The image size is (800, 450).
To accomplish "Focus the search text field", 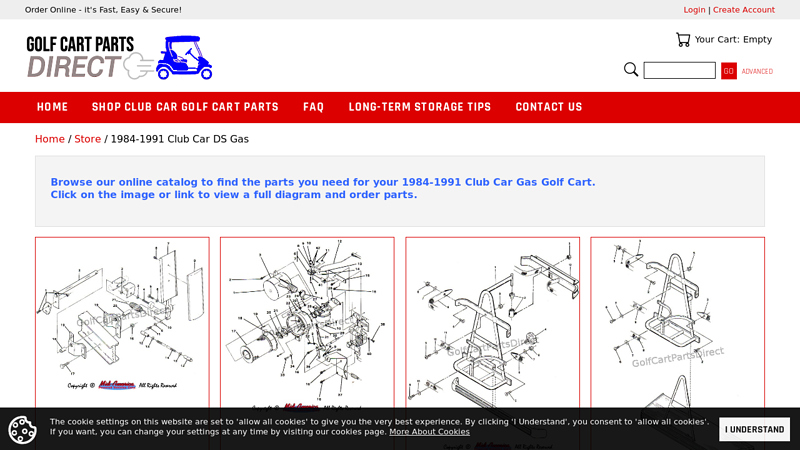I will 679,71.
